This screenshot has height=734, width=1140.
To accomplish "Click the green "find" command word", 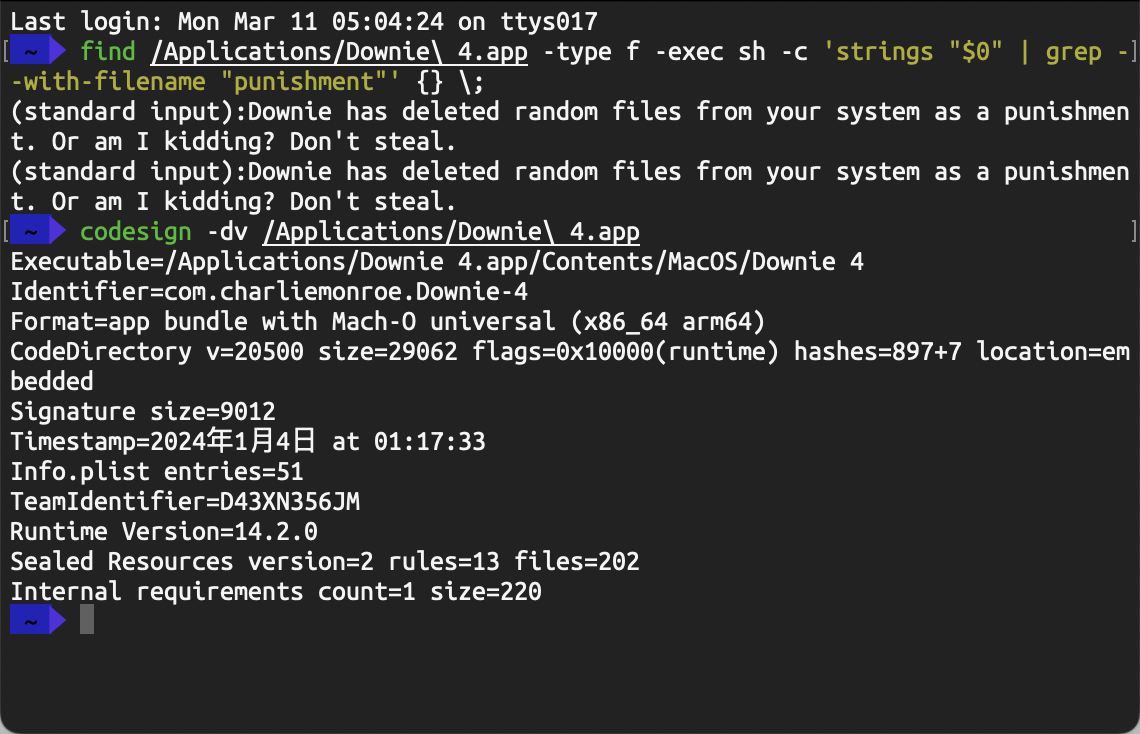I will (108, 51).
